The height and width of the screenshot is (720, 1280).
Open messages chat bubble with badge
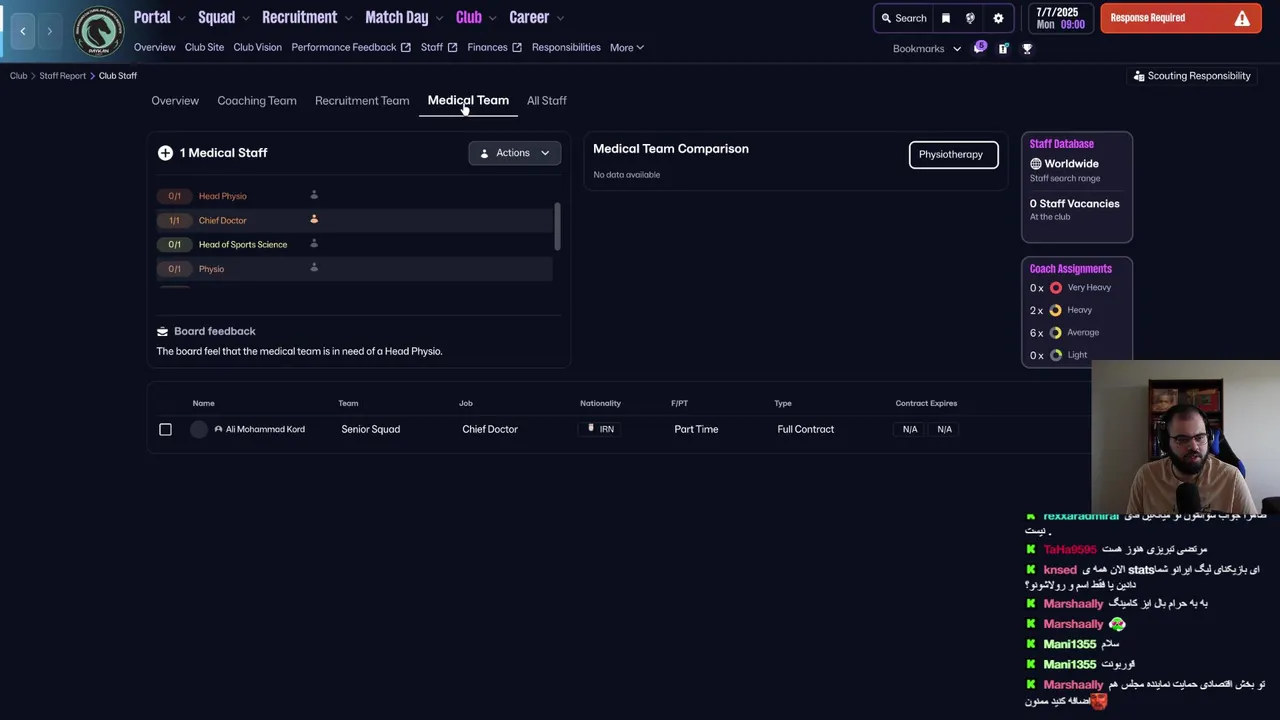pos(980,48)
